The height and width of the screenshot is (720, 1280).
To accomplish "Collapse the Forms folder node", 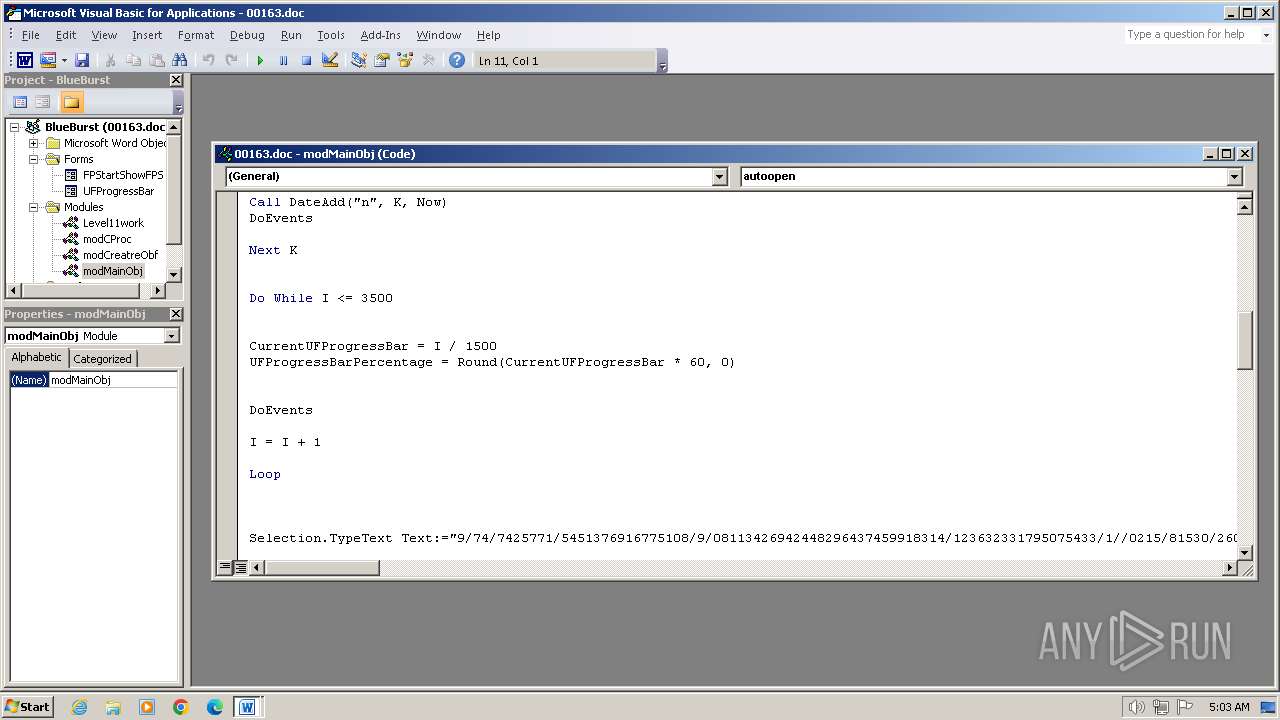I will point(34,159).
